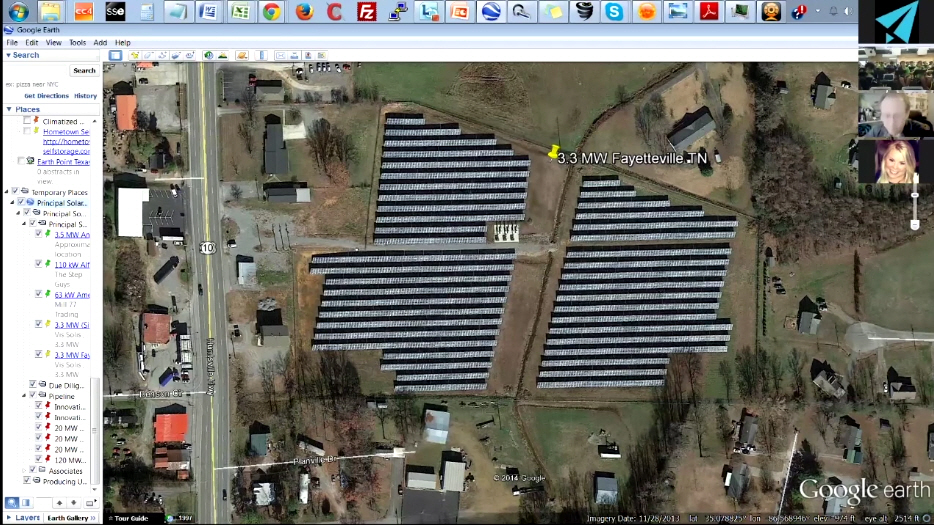
Task: Toggle sunlight across the landscape icon
Action: 222,55
